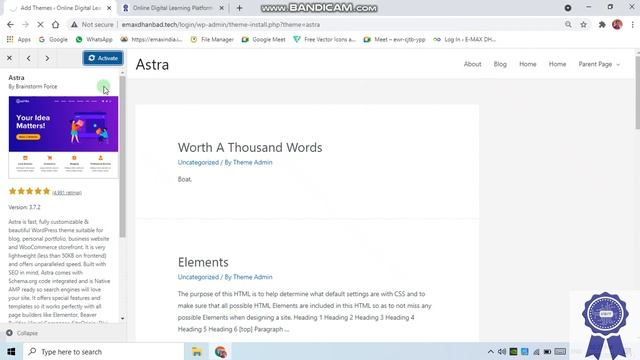Open the Chrome profile avatar
Viewport: 640px width, 360px height.
coord(617,24)
